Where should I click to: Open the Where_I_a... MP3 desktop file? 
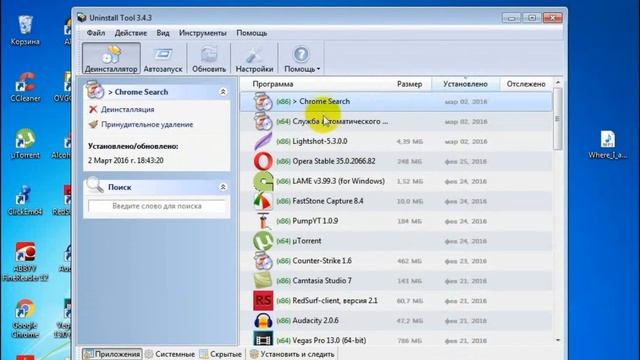[607, 144]
